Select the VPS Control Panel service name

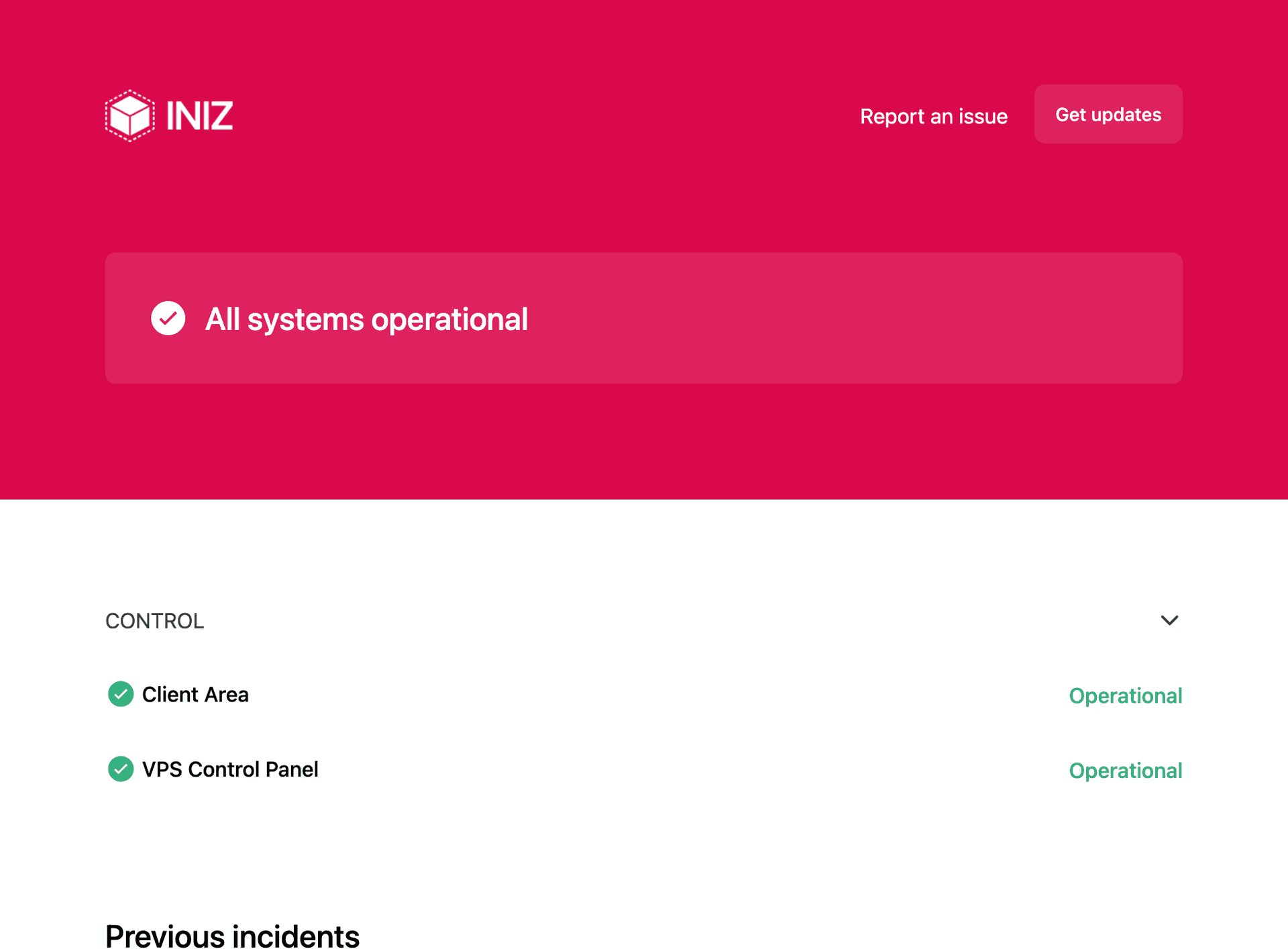click(x=230, y=769)
